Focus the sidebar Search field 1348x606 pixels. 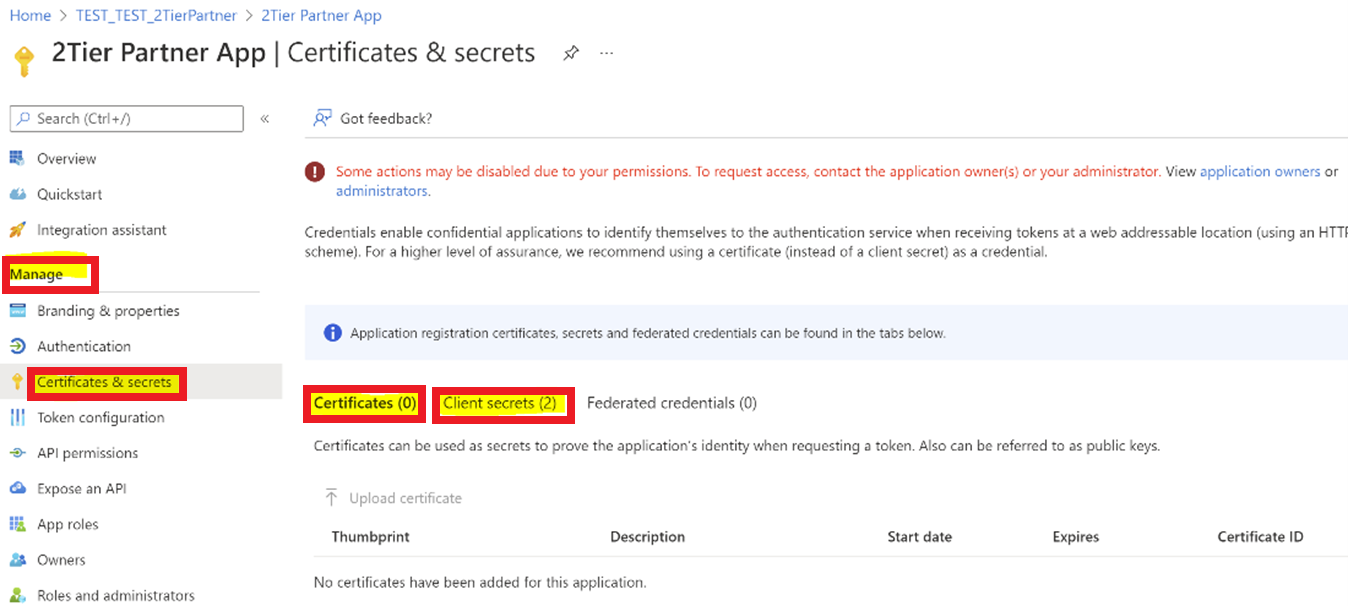126,119
